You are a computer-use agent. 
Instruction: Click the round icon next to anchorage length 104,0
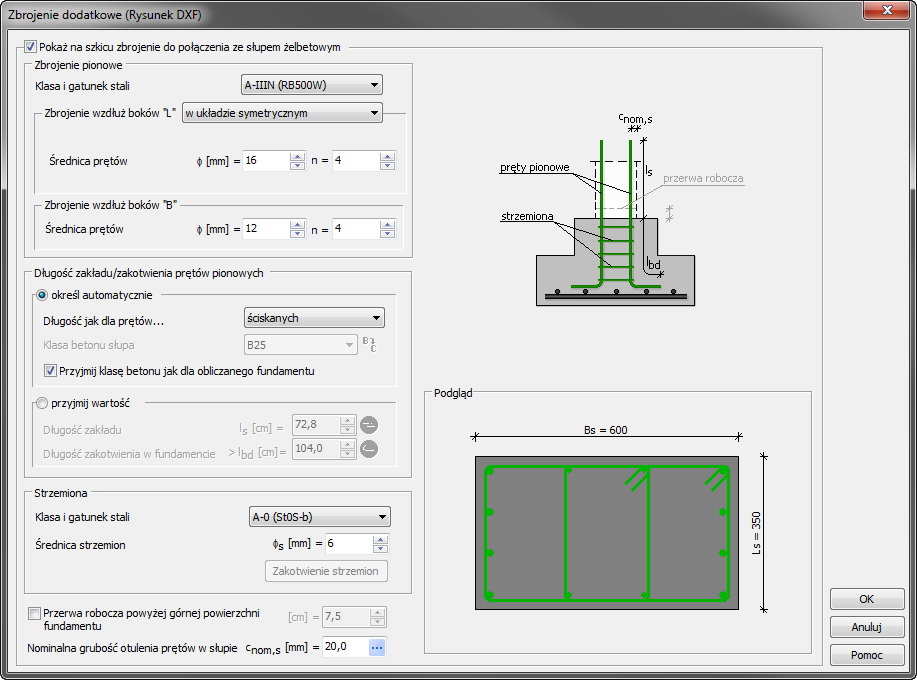(x=369, y=448)
